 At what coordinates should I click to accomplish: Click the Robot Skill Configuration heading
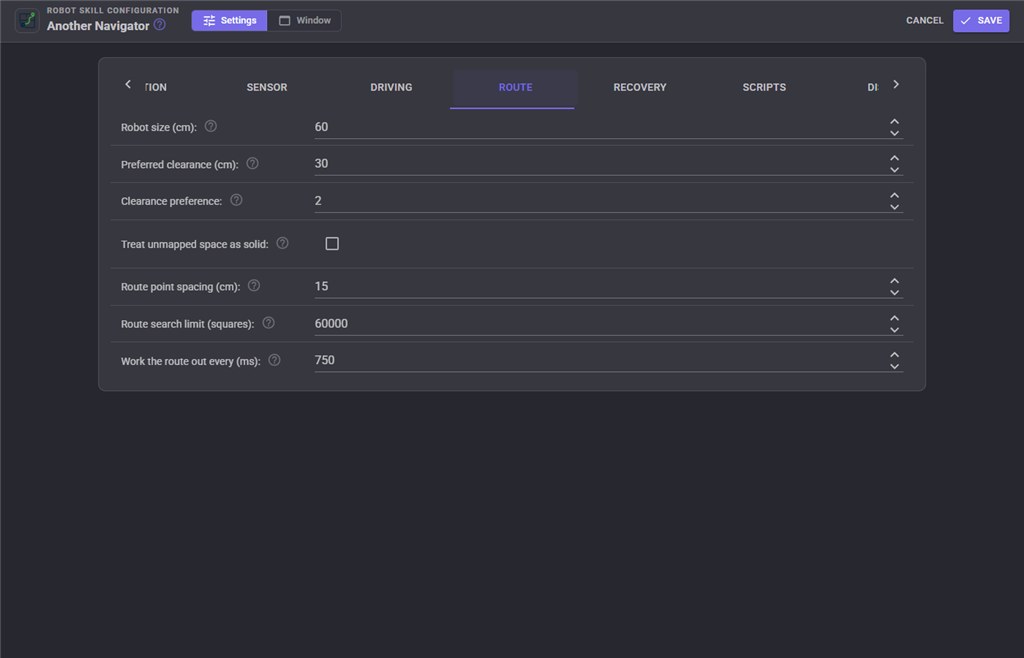[x=112, y=10]
